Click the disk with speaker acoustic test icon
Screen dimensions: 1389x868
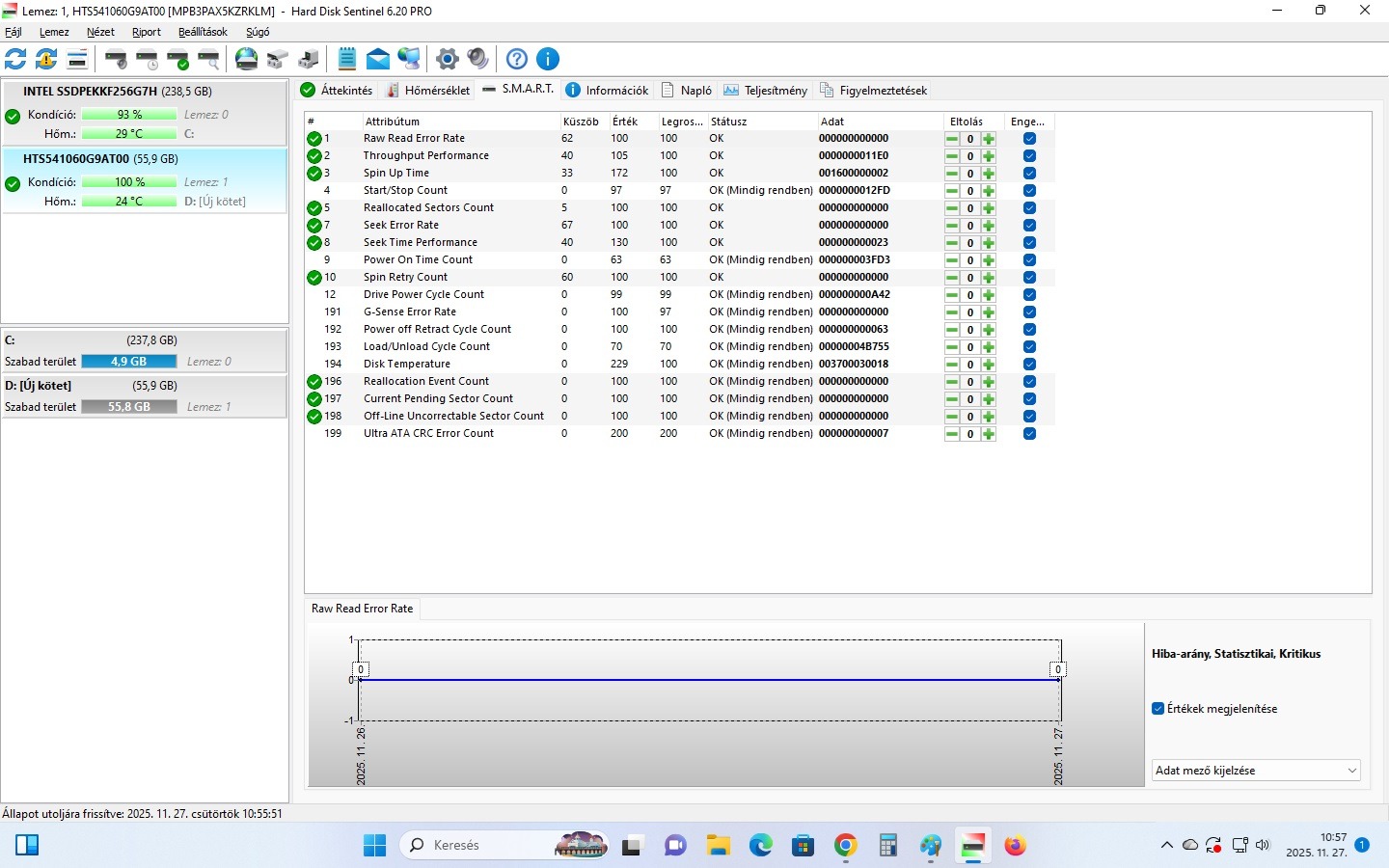[x=116, y=59]
